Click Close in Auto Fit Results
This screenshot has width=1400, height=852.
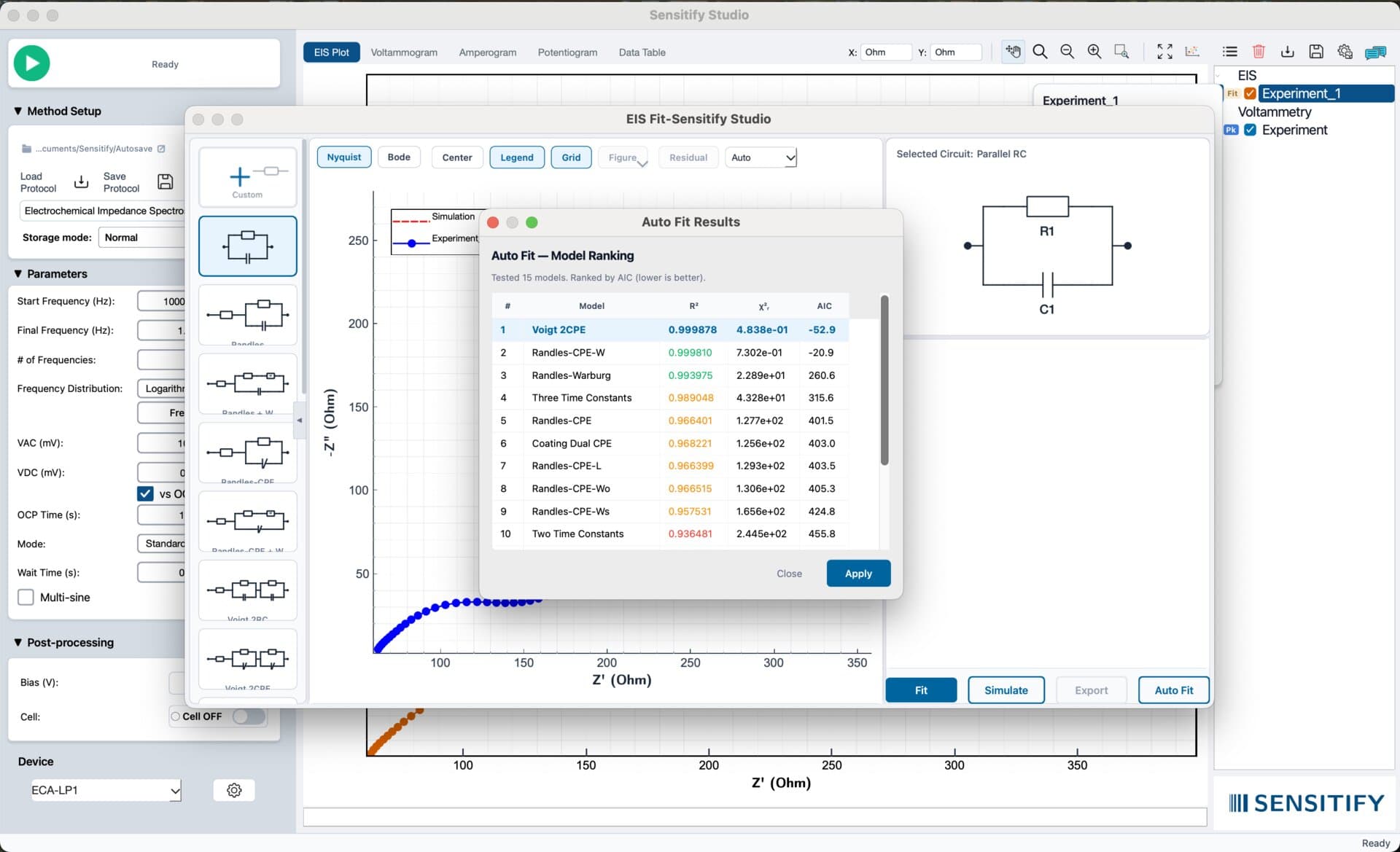point(789,574)
